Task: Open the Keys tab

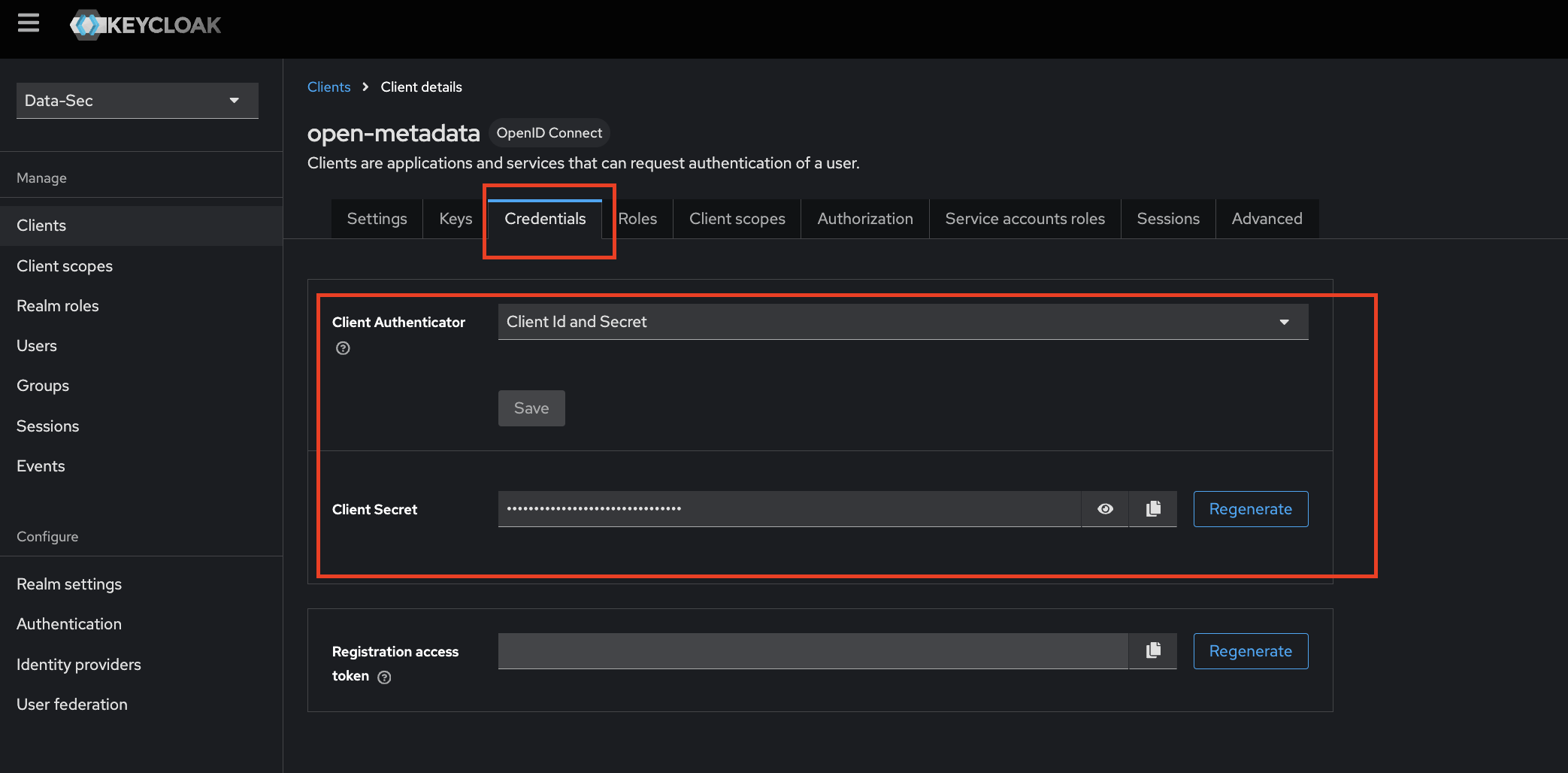Action: tap(456, 219)
